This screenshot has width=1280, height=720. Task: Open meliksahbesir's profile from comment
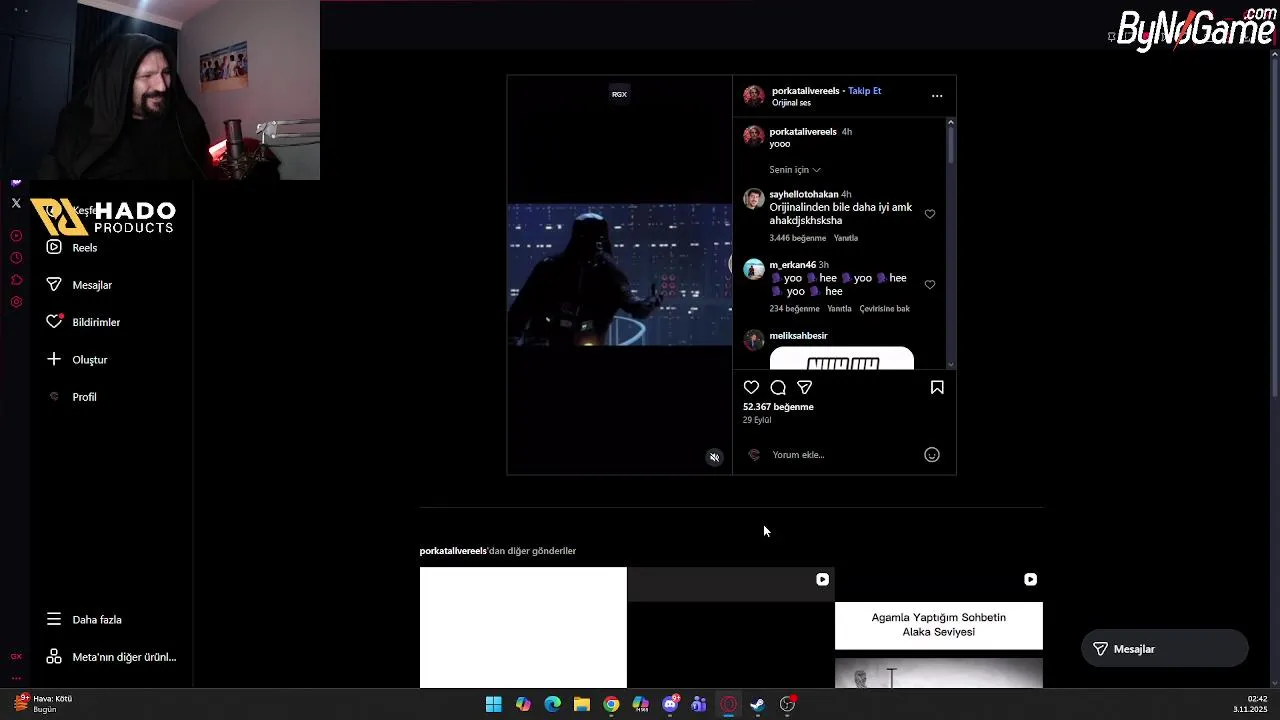click(798, 336)
